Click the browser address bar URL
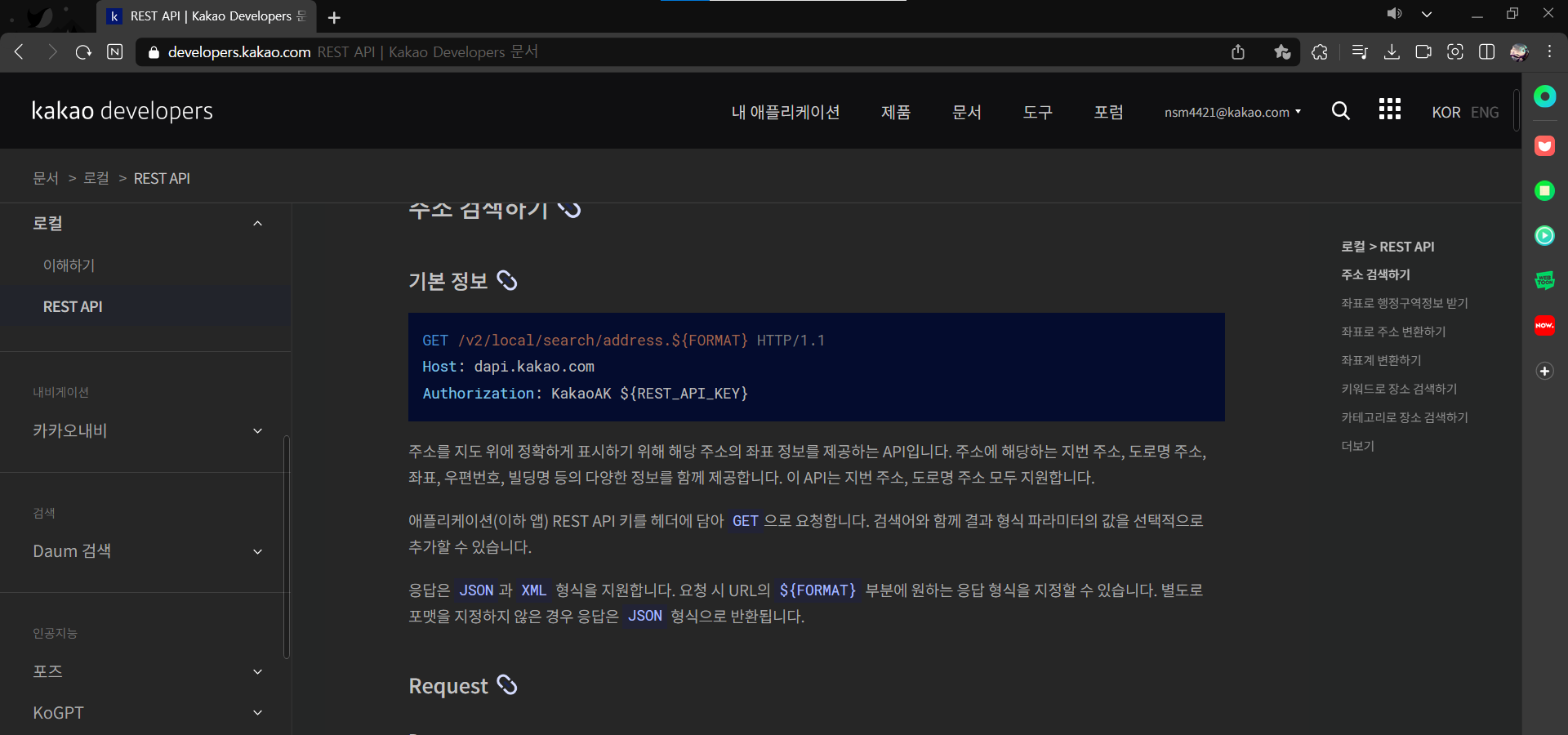This screenshot has height=735, width=1568. click(239, 52)
